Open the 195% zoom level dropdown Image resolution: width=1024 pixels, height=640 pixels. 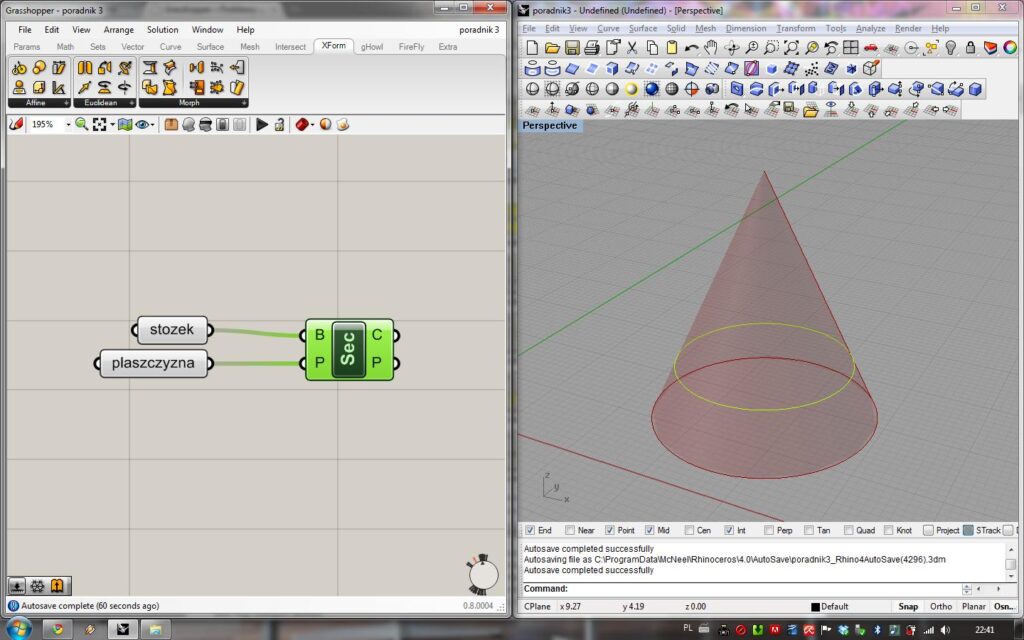(68, 124)
